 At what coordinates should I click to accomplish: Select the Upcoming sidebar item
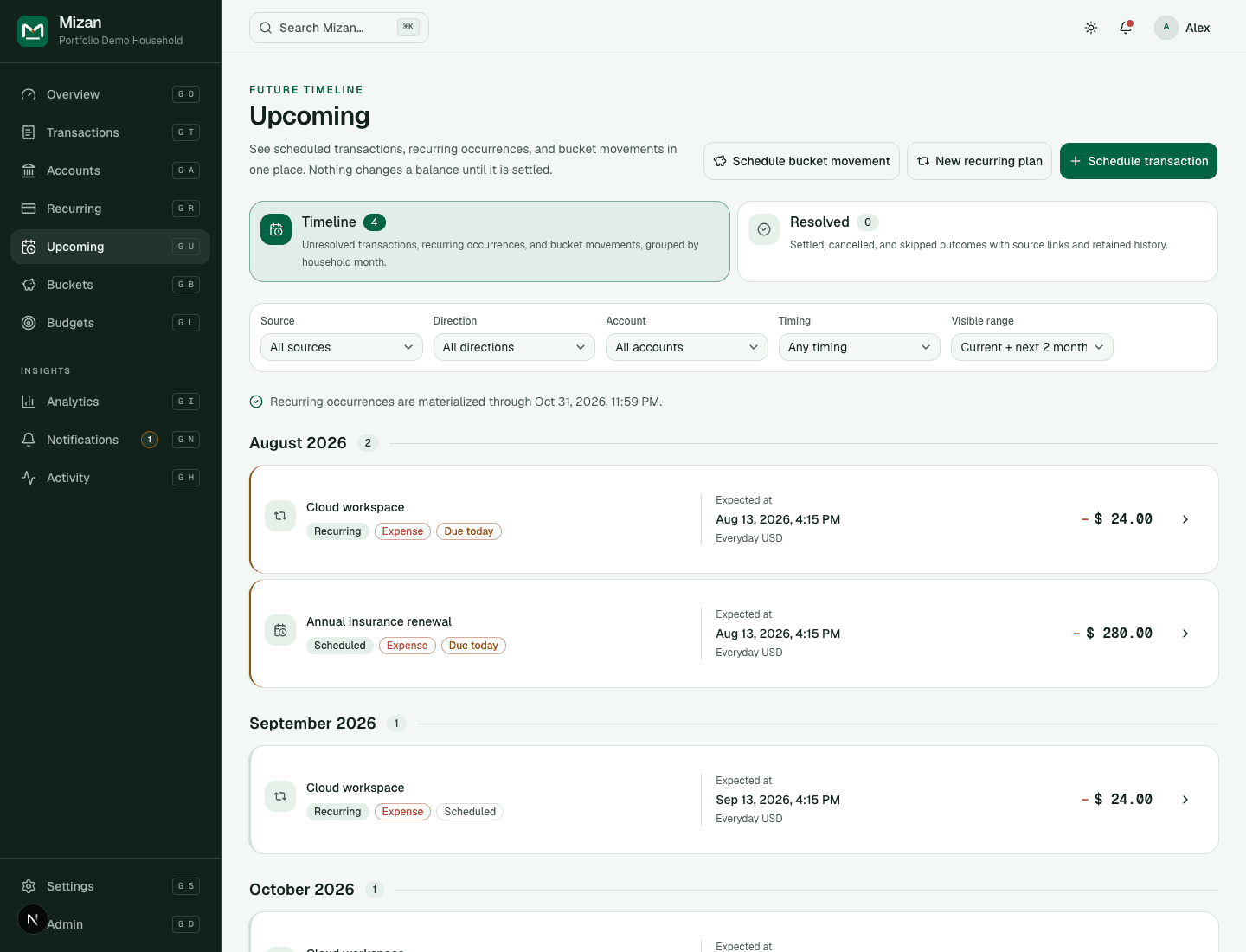(110, 247)
